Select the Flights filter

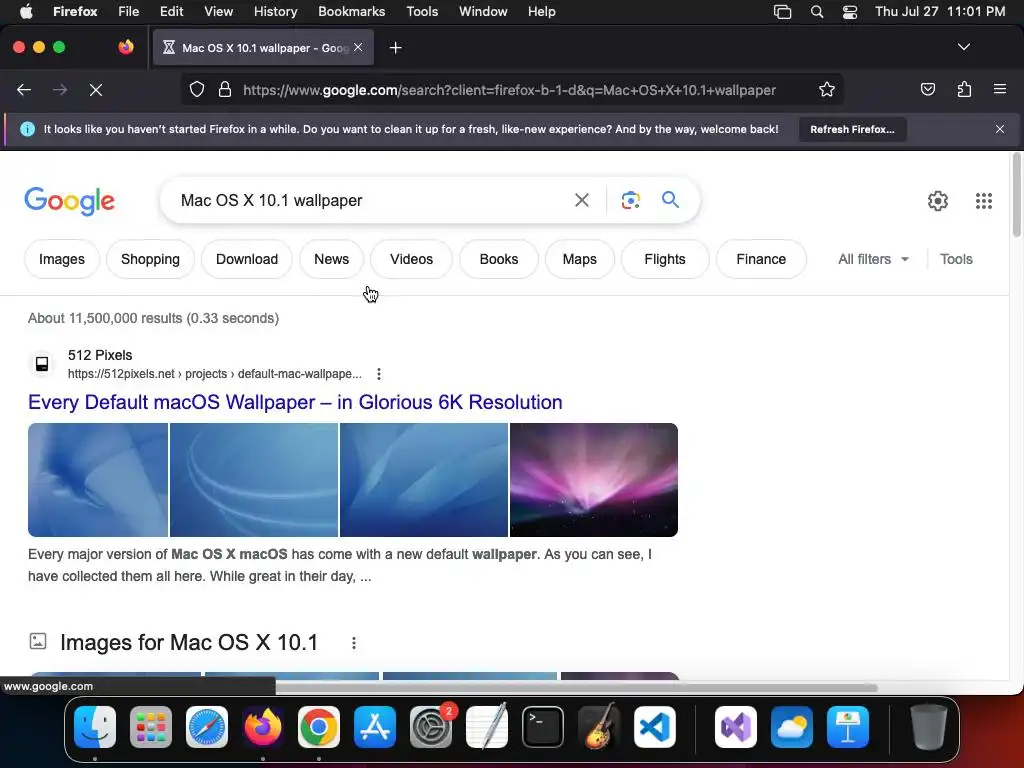(x=665, y=259)
